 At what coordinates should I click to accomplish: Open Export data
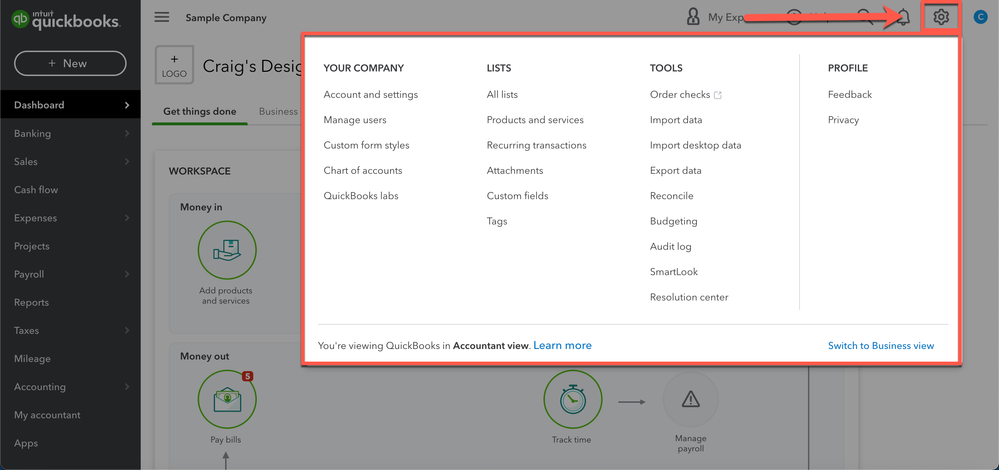click(x=675, y=171)
